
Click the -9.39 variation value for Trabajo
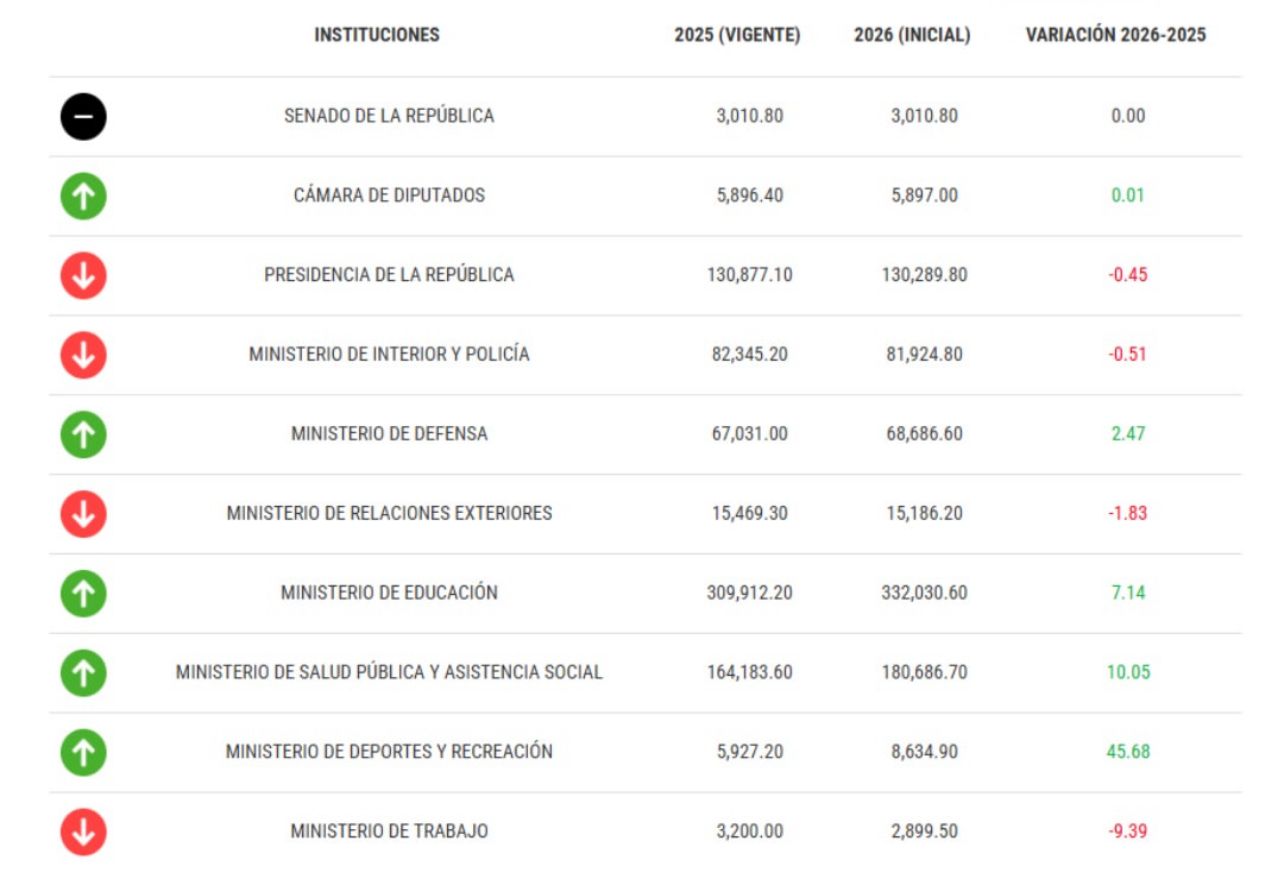(1128, 832)
